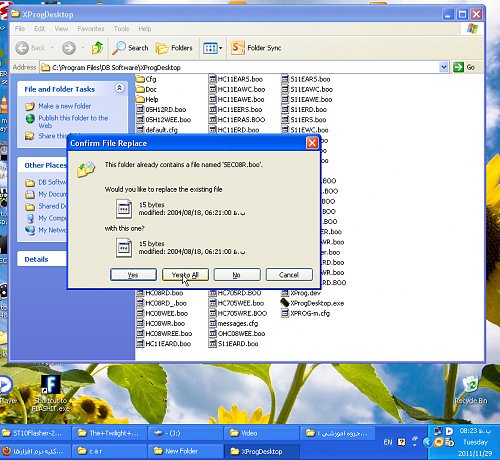The width and height of the screenshot is (500, 460).
Task: Open the Recycle Bin desktop icon
Action: coord(471,390)
